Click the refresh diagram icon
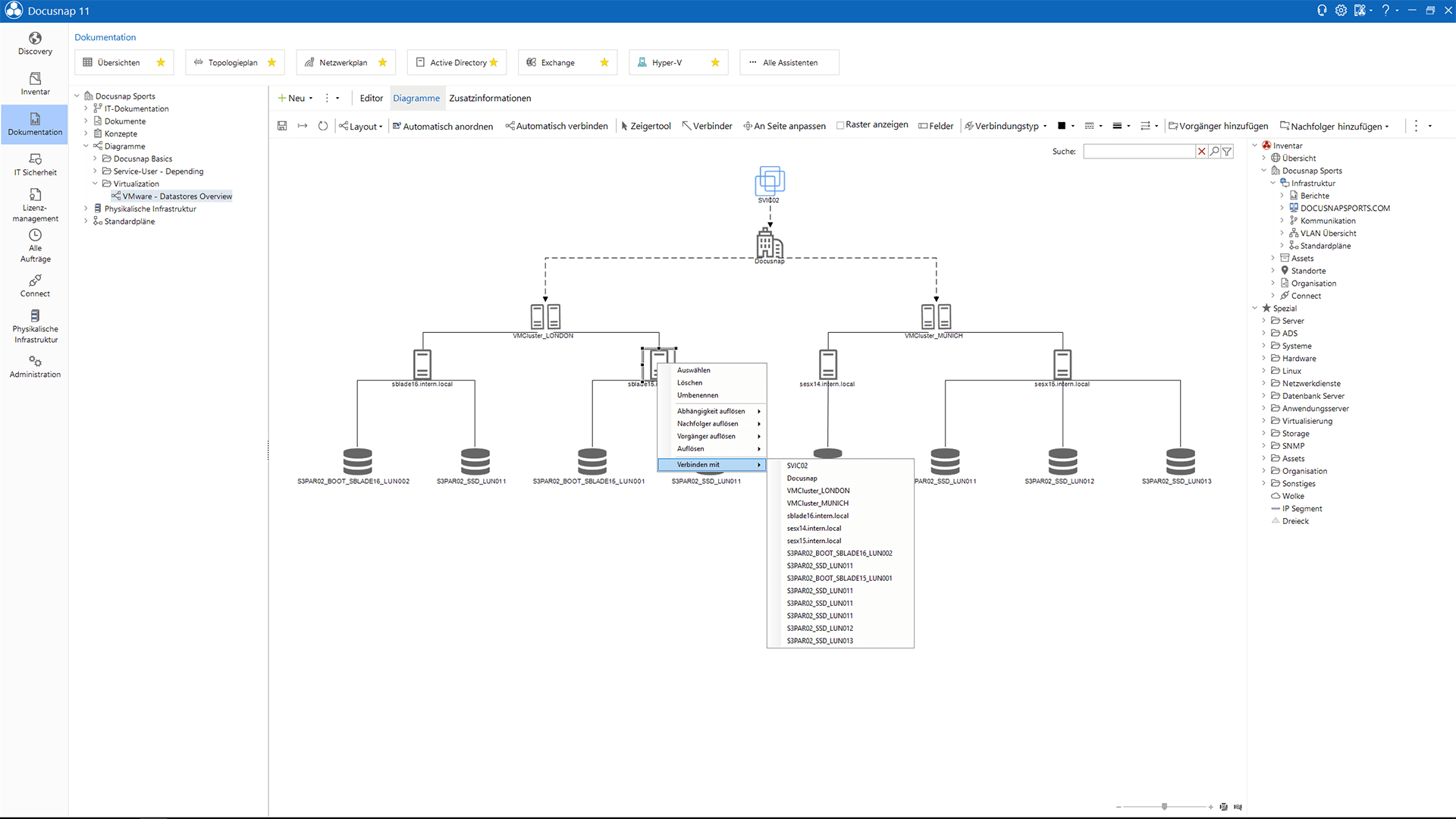The width and height of the screenshot is (1456, 819). (x=323, y=126)
